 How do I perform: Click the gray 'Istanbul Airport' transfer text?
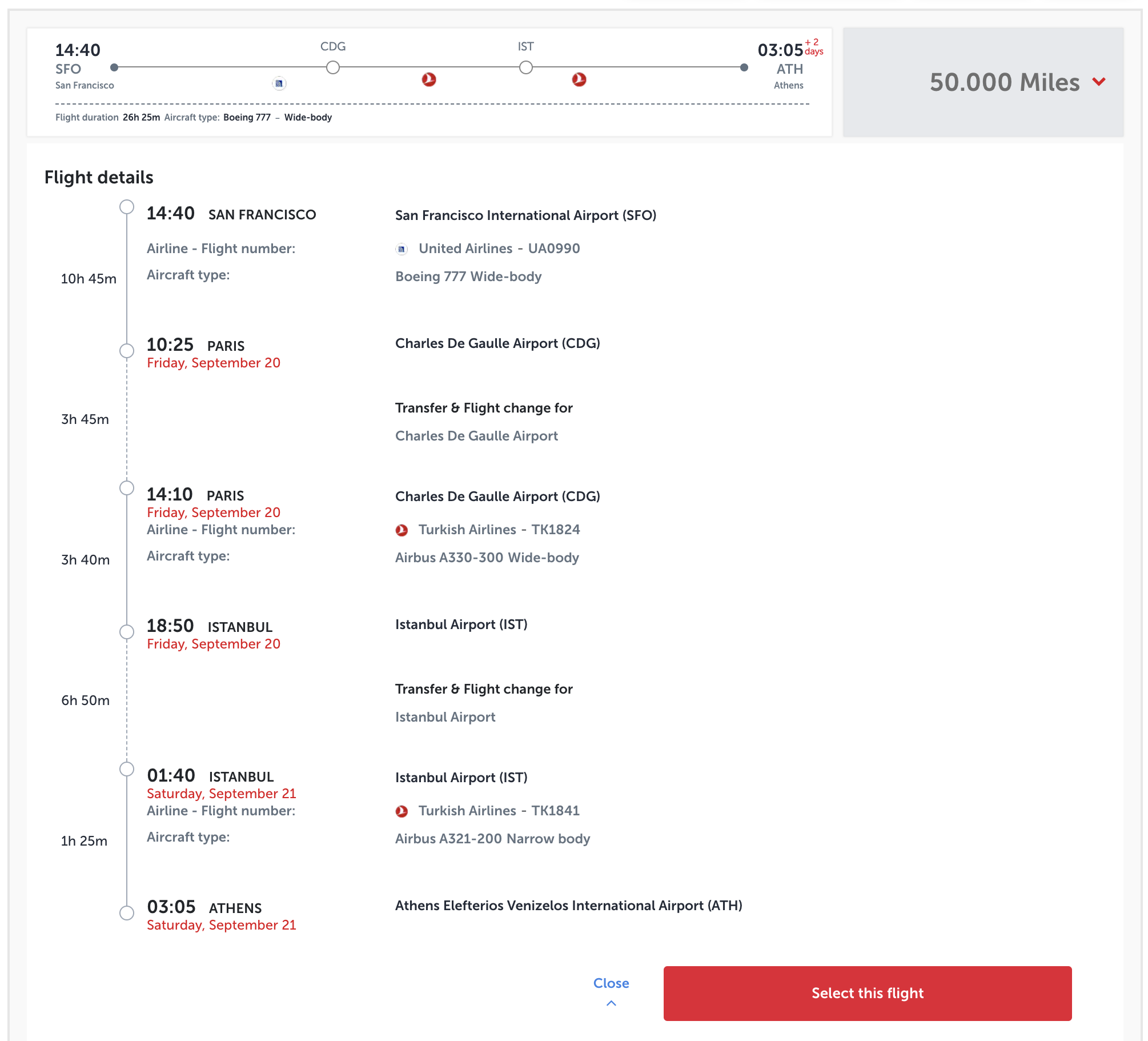(445, 717)
